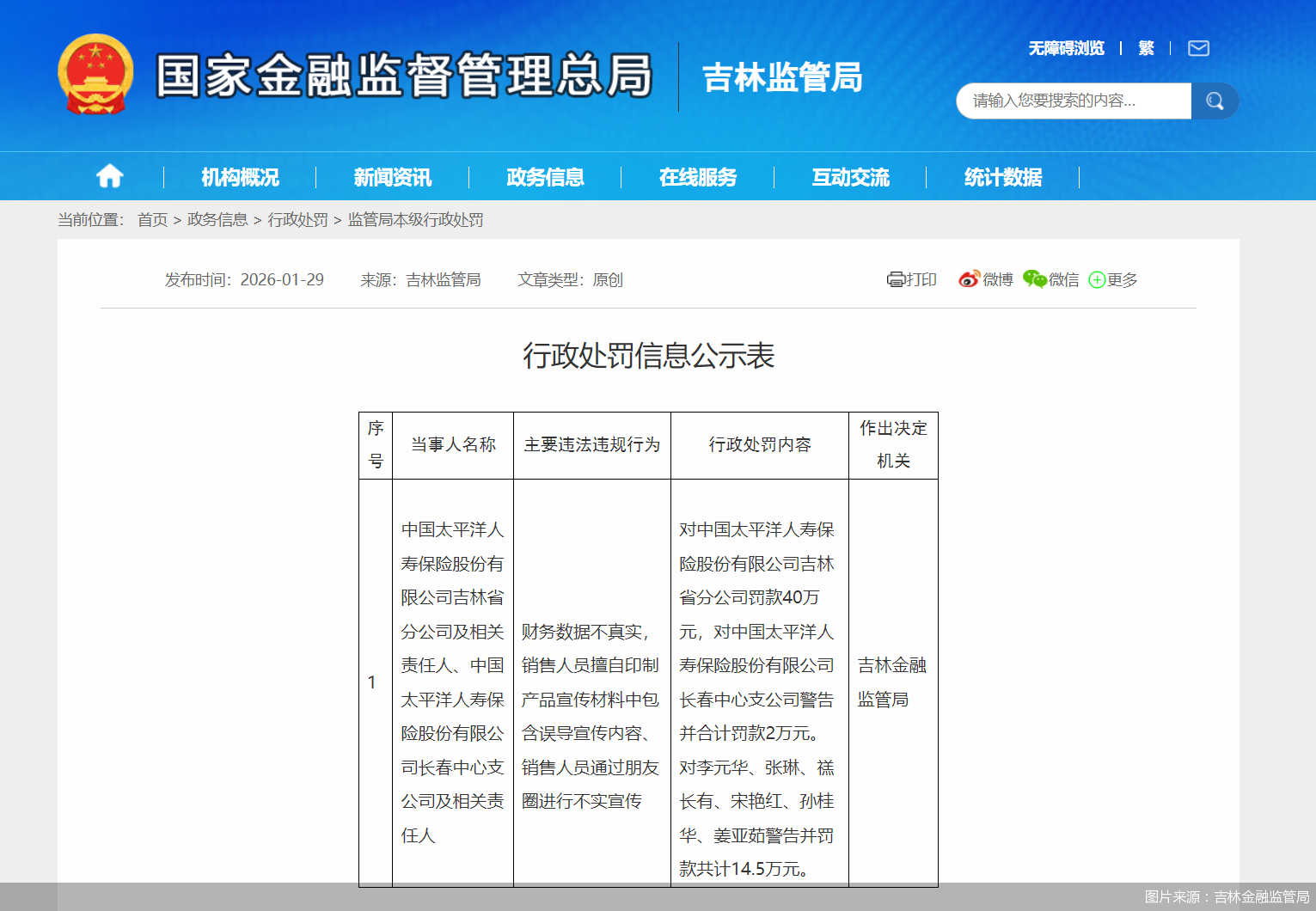Open the 统计数据 menu
1316x911 pixels.
(1002, 176)
